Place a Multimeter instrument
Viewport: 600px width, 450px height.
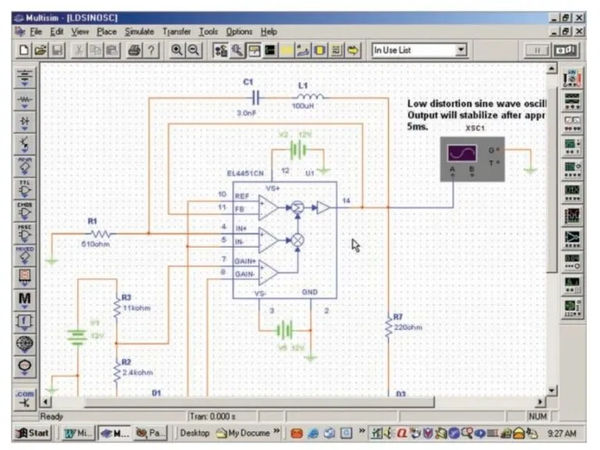click(x=572, y=78)
